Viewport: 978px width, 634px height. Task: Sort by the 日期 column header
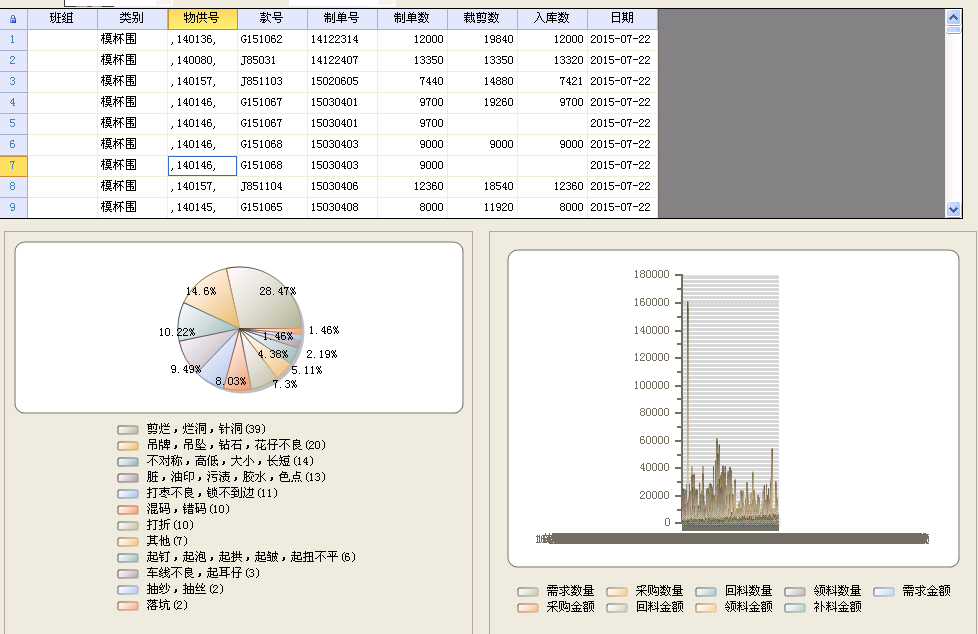click(x=622, y=19)
